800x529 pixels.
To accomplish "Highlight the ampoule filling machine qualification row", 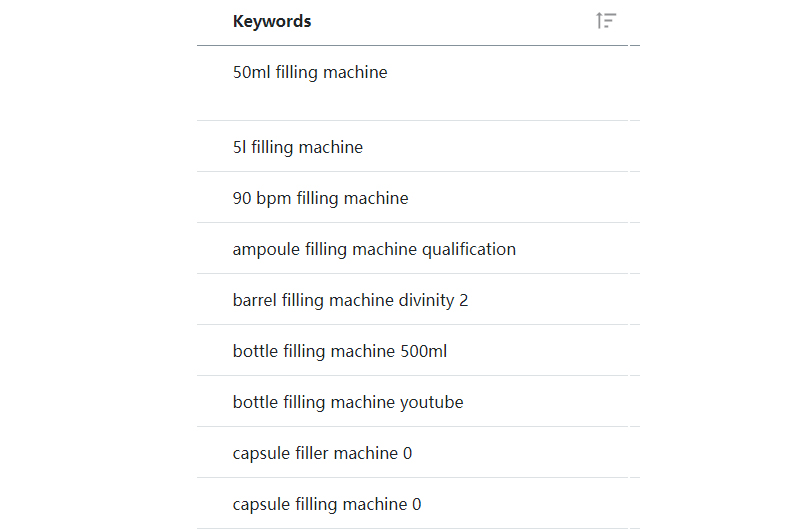I will [x=374, y=249].
